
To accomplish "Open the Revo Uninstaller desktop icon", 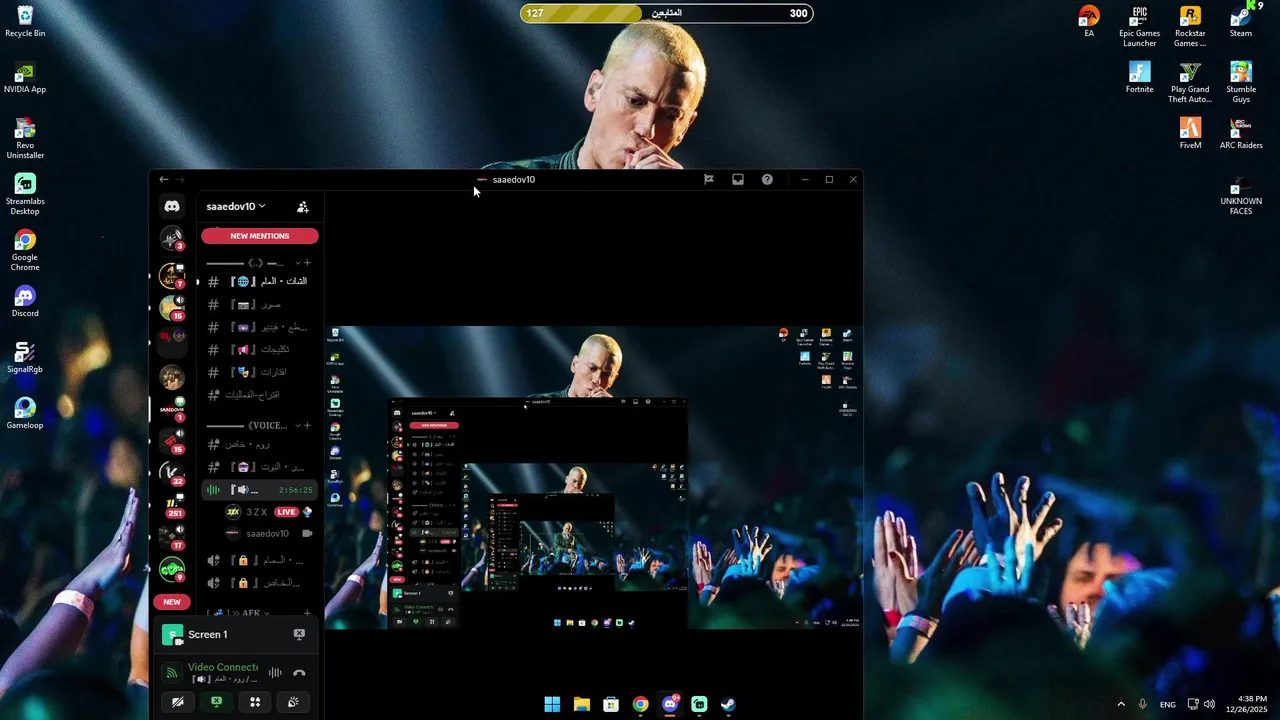I will 25,139.
